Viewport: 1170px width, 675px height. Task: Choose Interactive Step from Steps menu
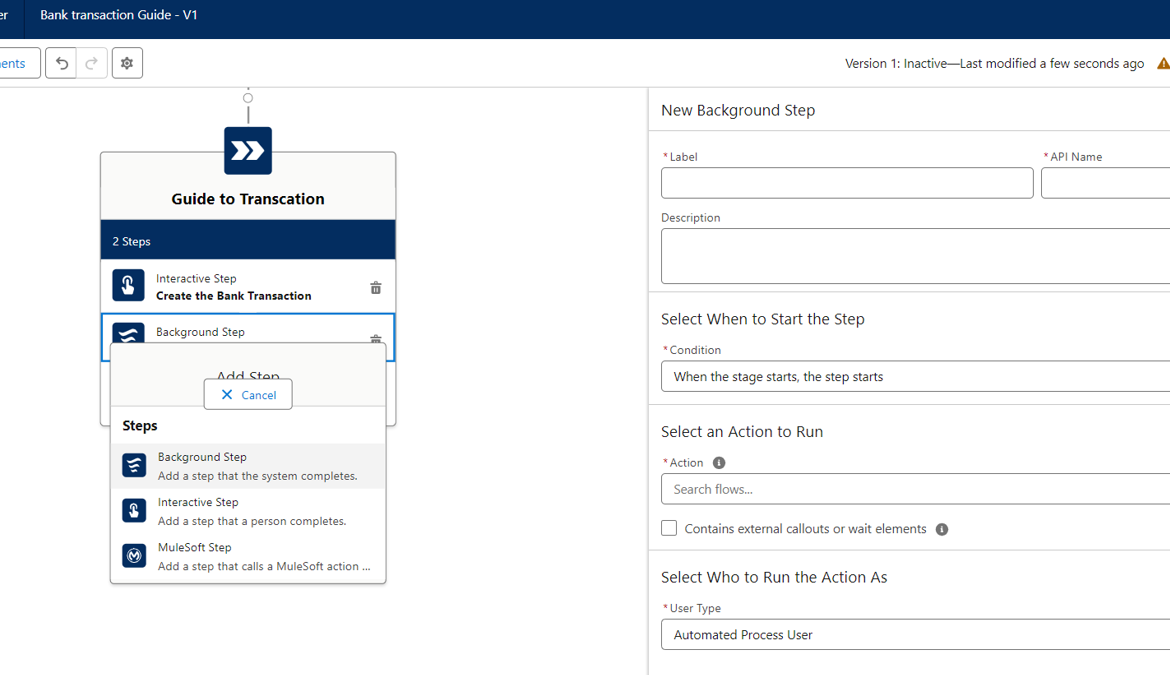point(248,512)
